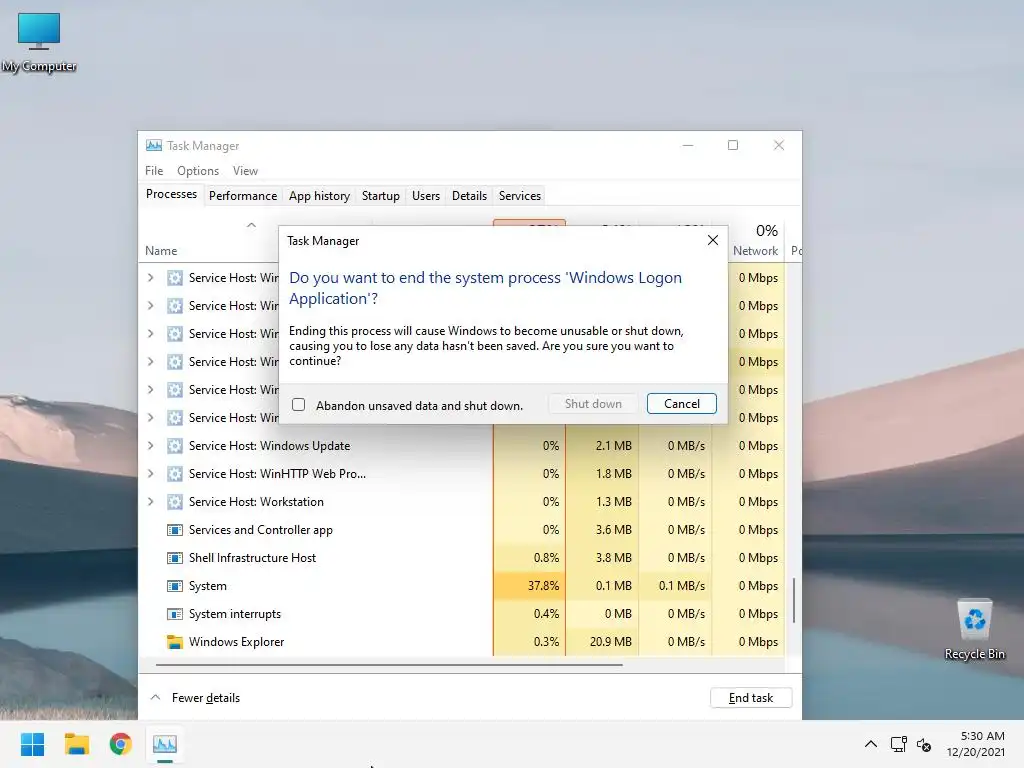Viewport: 1024px width, 768px height.
Task: Click gear icon of Service Host: Windows Update
Action: [x=174, y=445]
